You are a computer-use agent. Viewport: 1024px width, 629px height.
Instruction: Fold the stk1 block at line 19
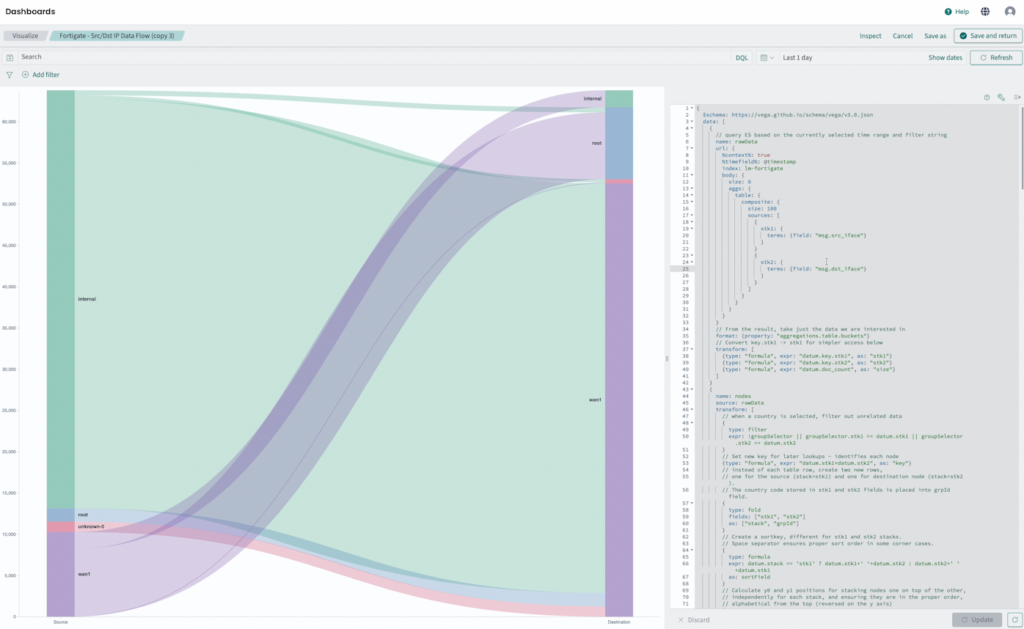click(x=692, y=229)
